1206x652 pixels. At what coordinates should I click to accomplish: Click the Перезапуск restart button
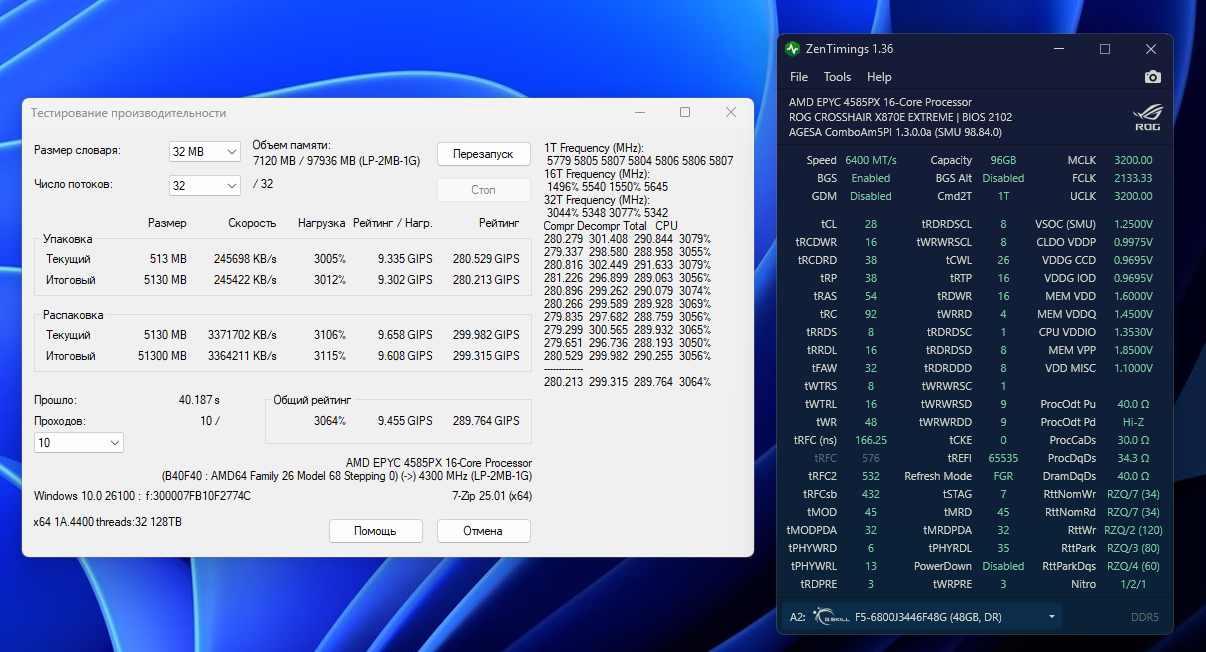pyautogui.click(x=483, y=154)
